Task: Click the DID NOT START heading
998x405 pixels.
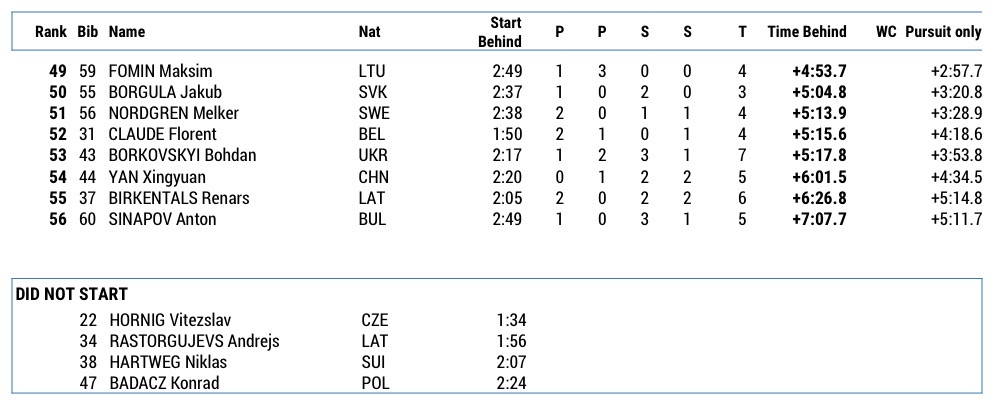Action: pos(70,294)
